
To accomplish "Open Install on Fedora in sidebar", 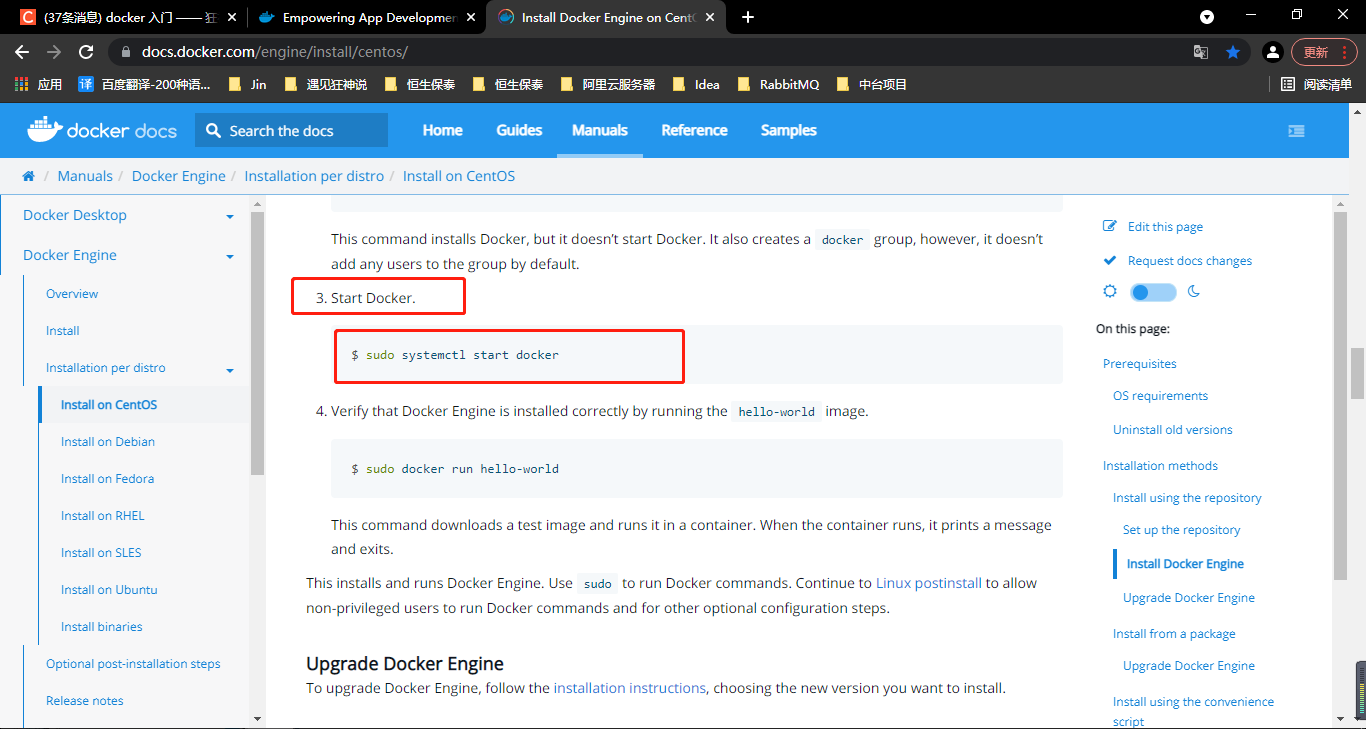I will [x=107, y=479].
